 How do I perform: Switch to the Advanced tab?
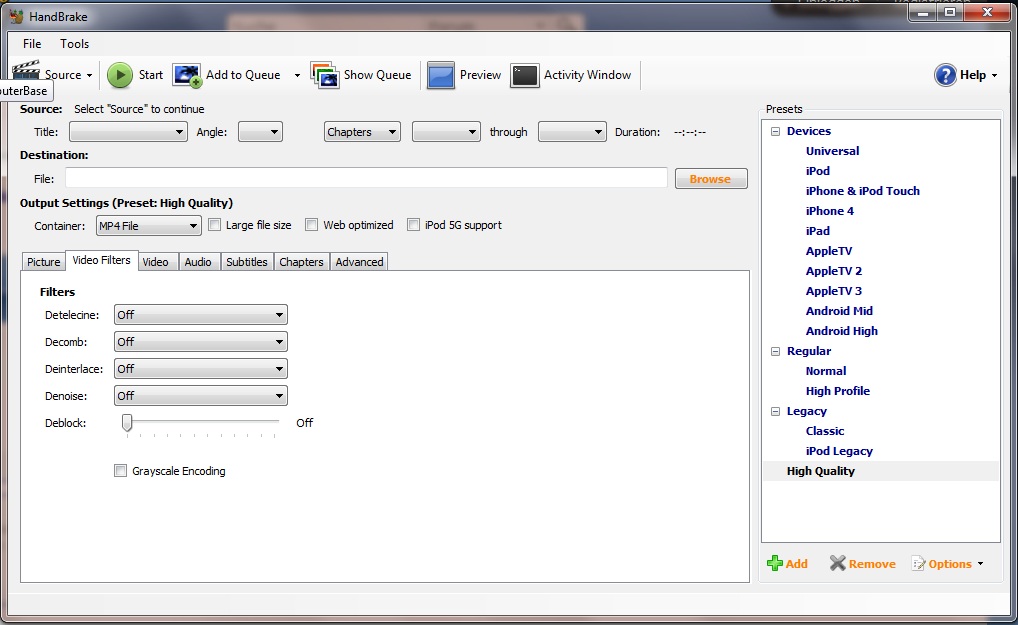click(x=359, y=262)
